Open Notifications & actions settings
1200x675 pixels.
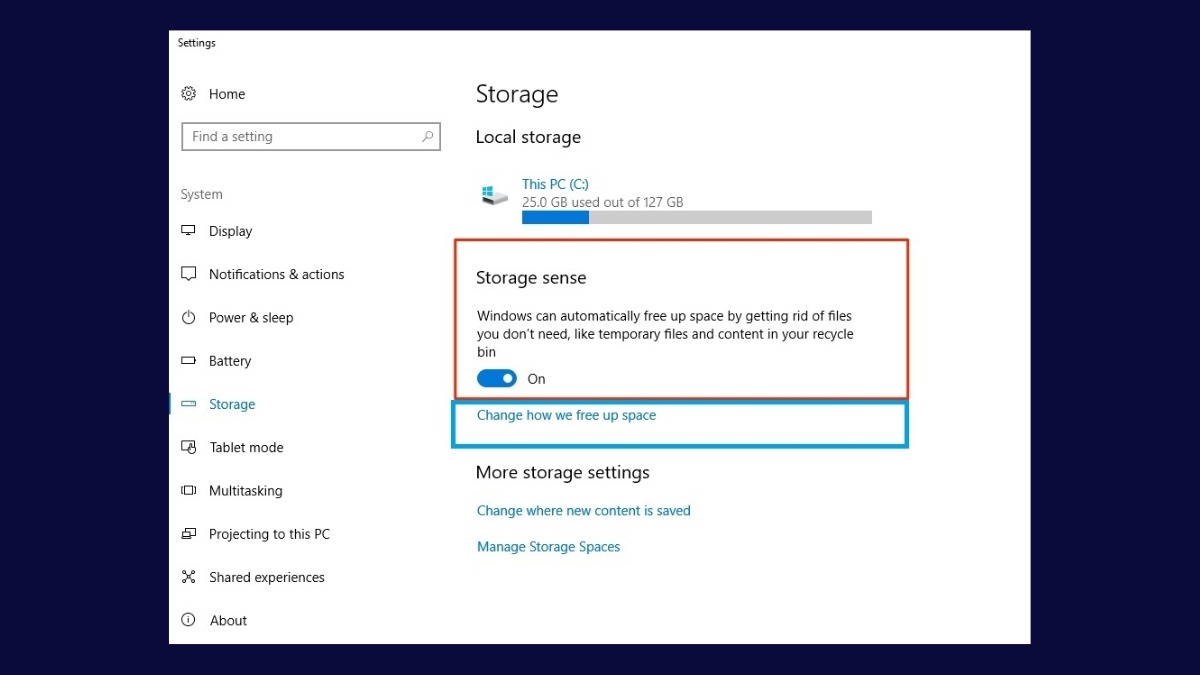coord(276,274)
